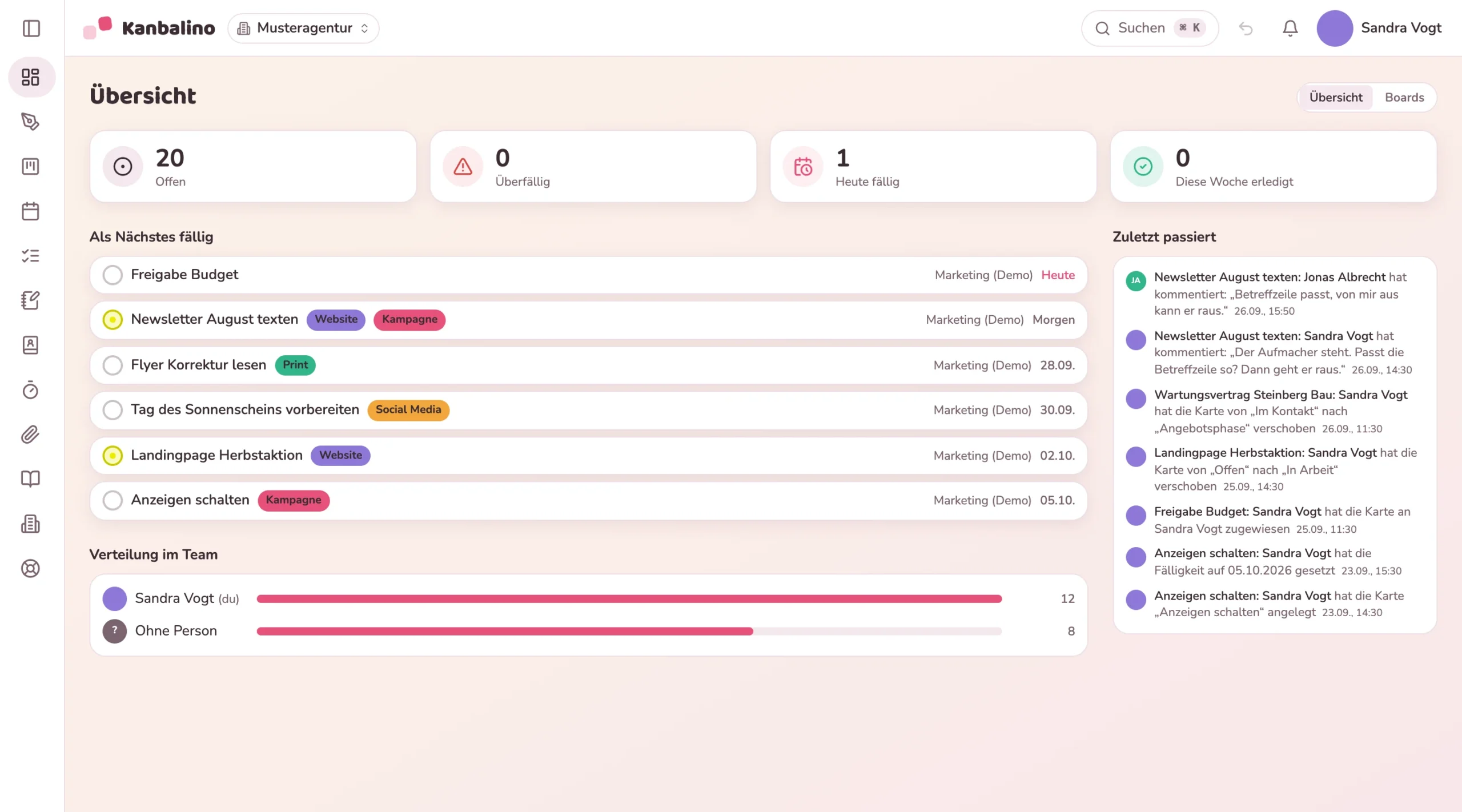Click Sandra Vogt's workload progress bar
Viewport: 1462px width, 812px height.
[x=629, y=598]
